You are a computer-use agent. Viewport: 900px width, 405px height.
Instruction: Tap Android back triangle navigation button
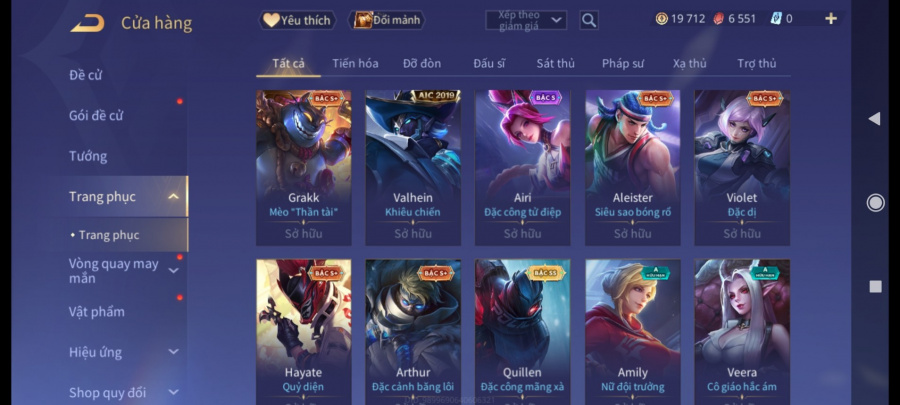(x=874, y=119)
